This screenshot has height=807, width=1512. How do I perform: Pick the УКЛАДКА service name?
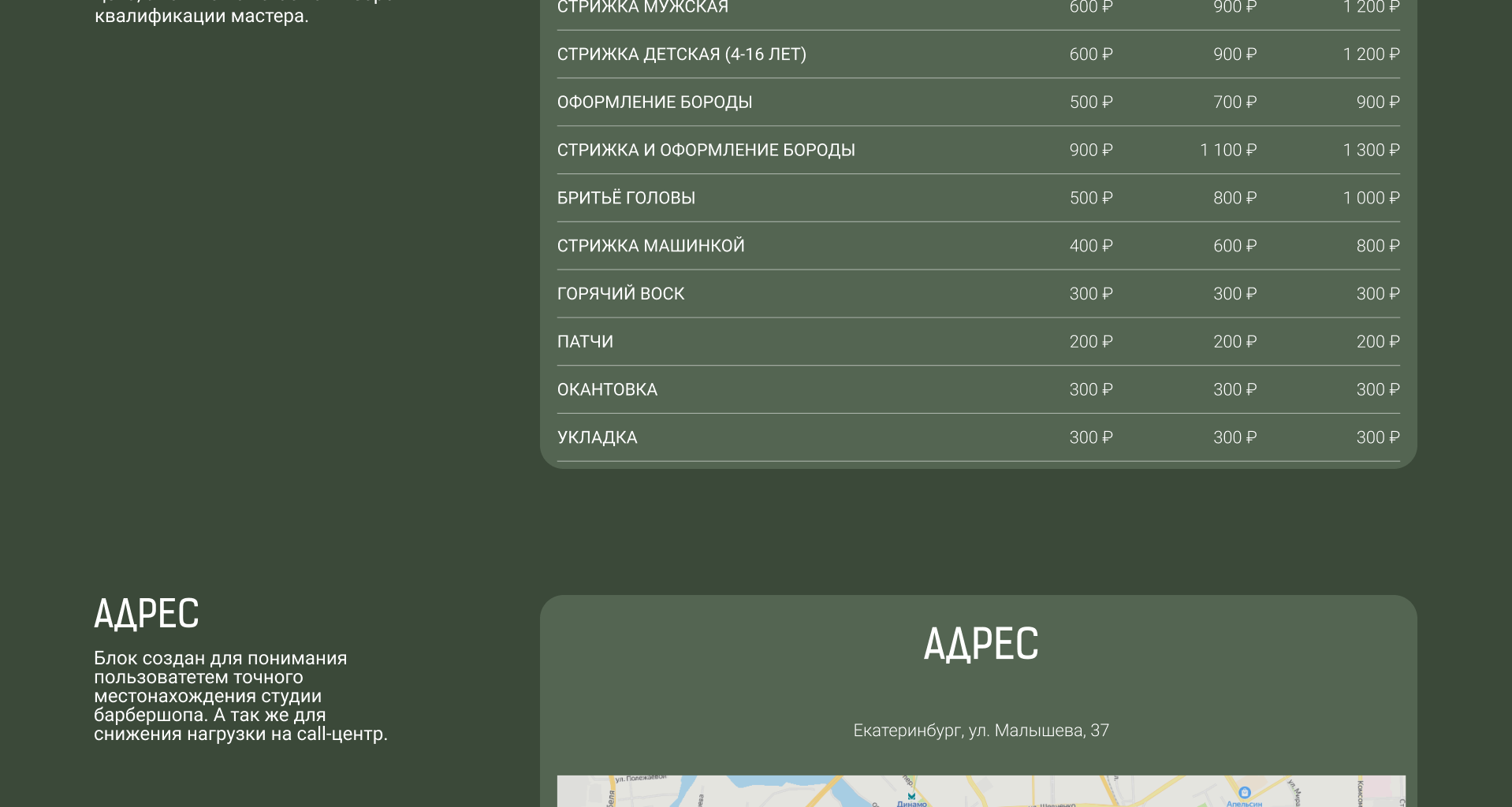point(597,438)
